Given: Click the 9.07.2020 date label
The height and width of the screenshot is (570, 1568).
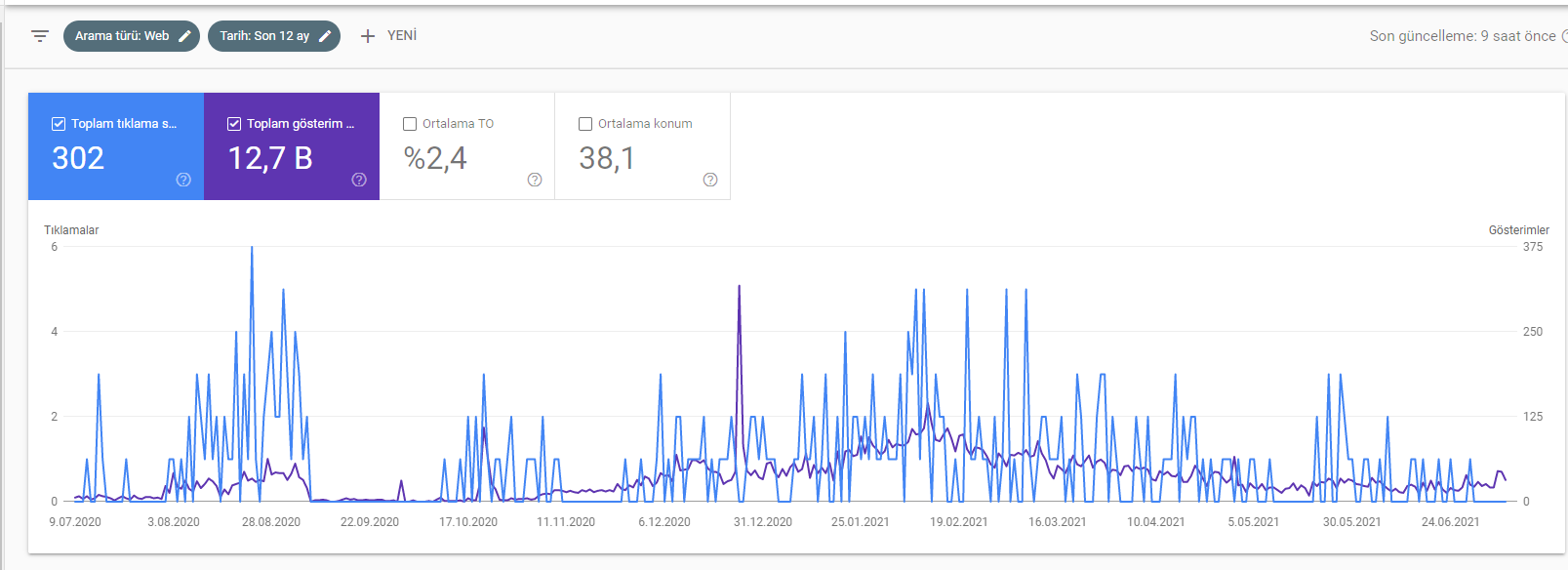Looking at the screenshot, I should tap(75, 522).
